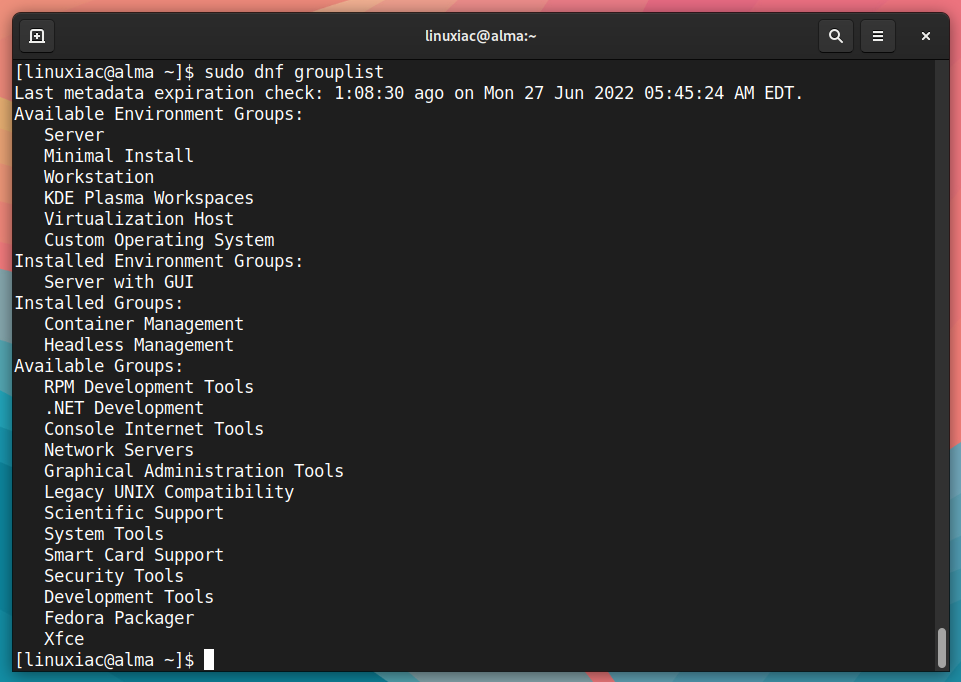
Task: Click the 'Server with GUI' entry
Action: coord(119,282)
